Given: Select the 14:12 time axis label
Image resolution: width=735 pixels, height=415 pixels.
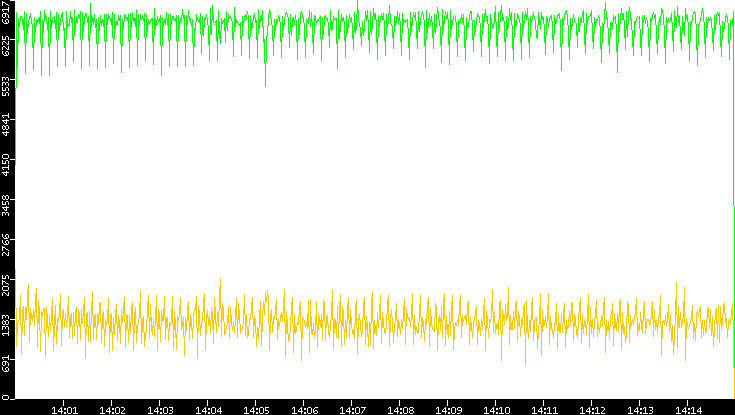Looking at the screenshot, I should [592, 410].
